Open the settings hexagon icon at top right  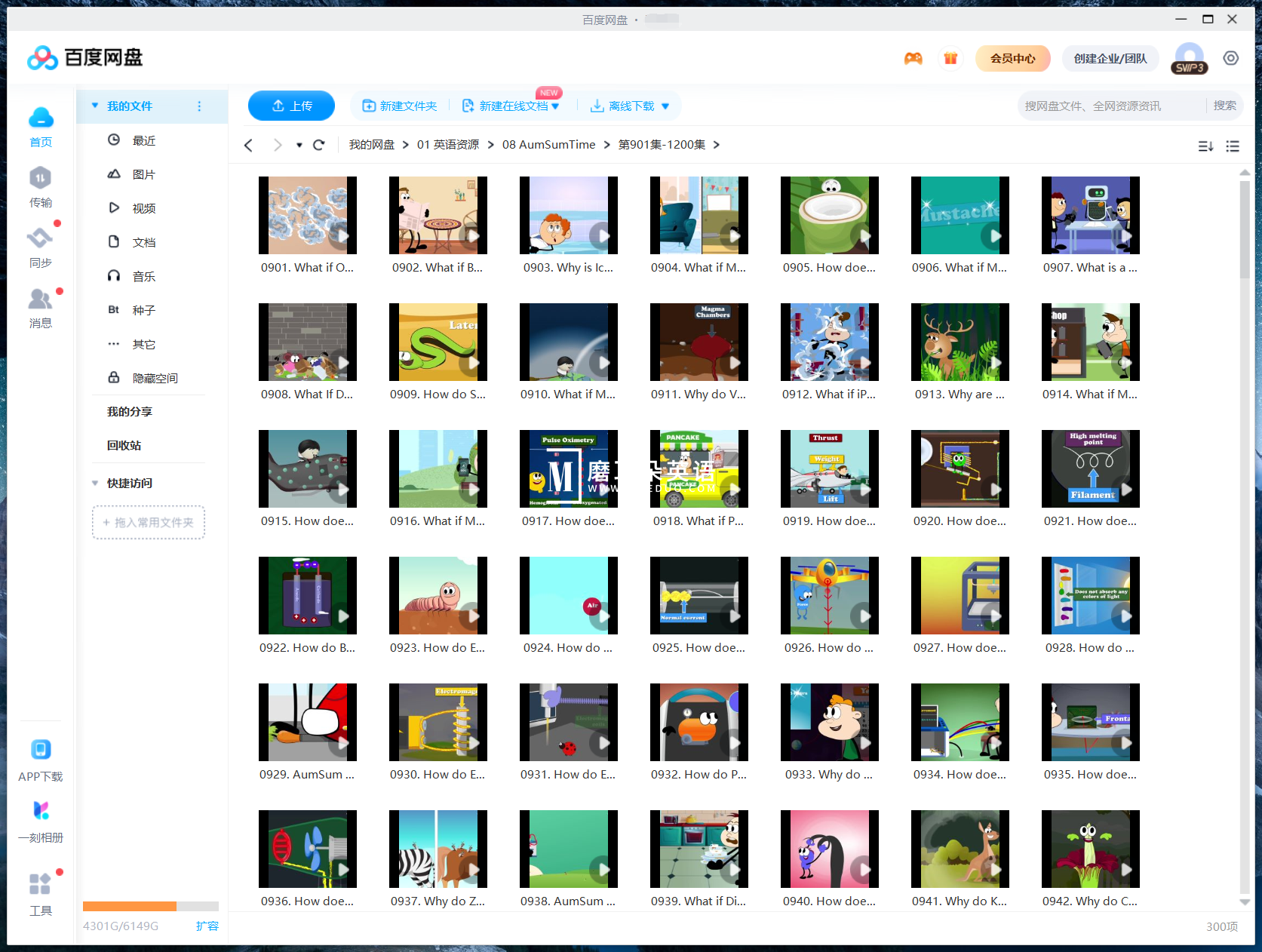1231,58
